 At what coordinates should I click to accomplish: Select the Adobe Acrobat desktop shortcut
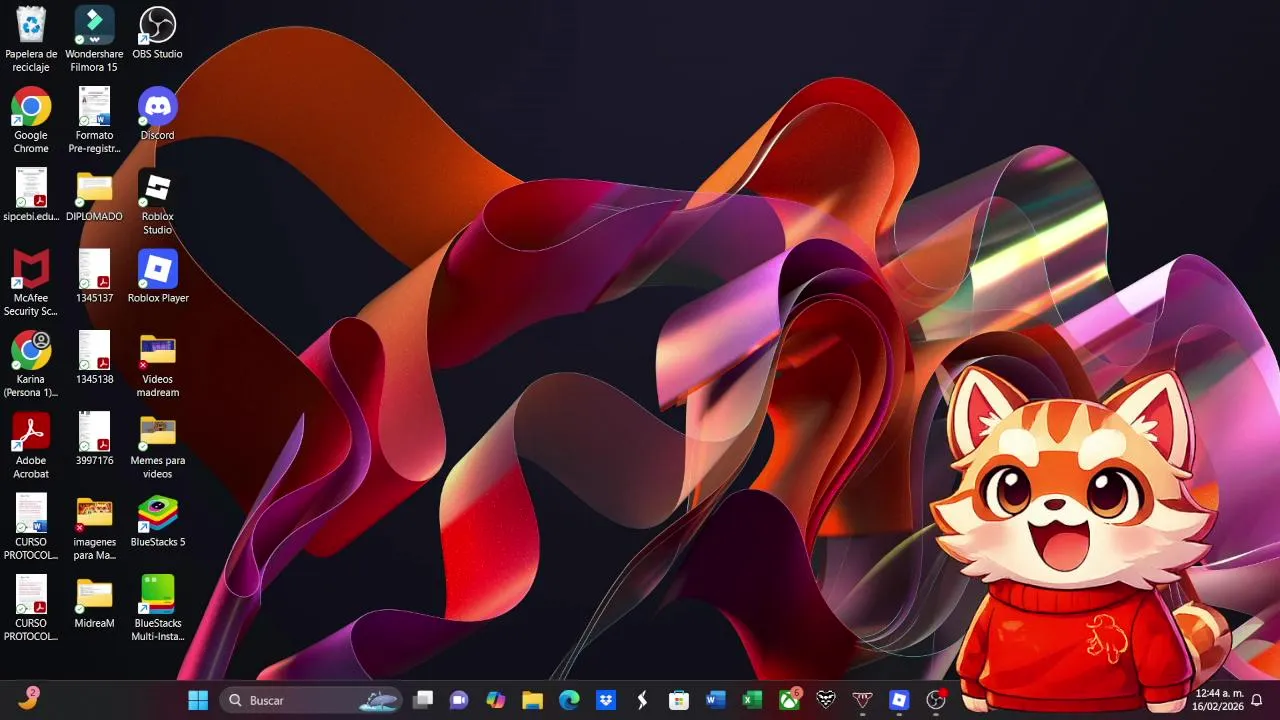coord(31,446)
